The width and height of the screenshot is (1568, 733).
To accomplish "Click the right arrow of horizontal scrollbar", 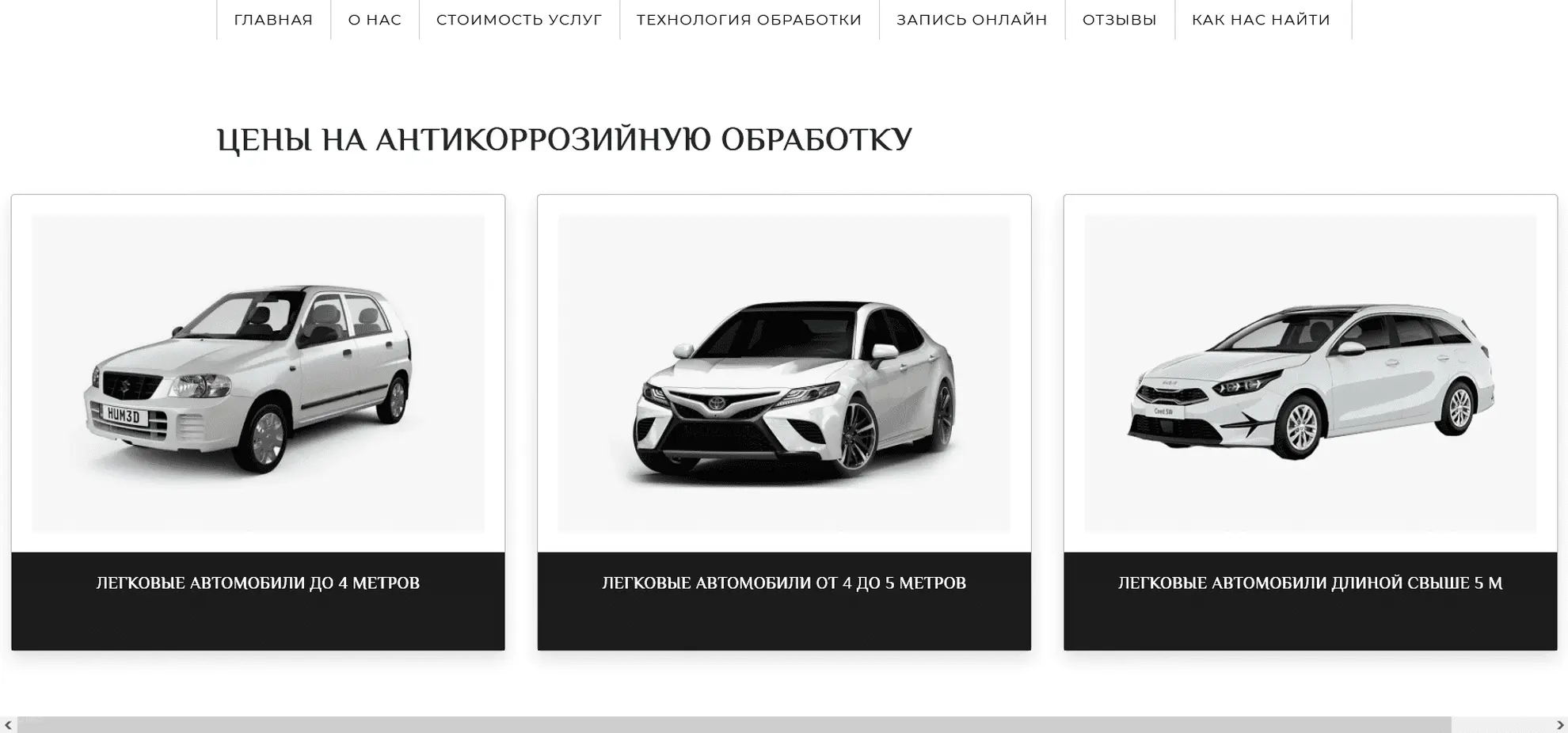I will (1560, 725).
